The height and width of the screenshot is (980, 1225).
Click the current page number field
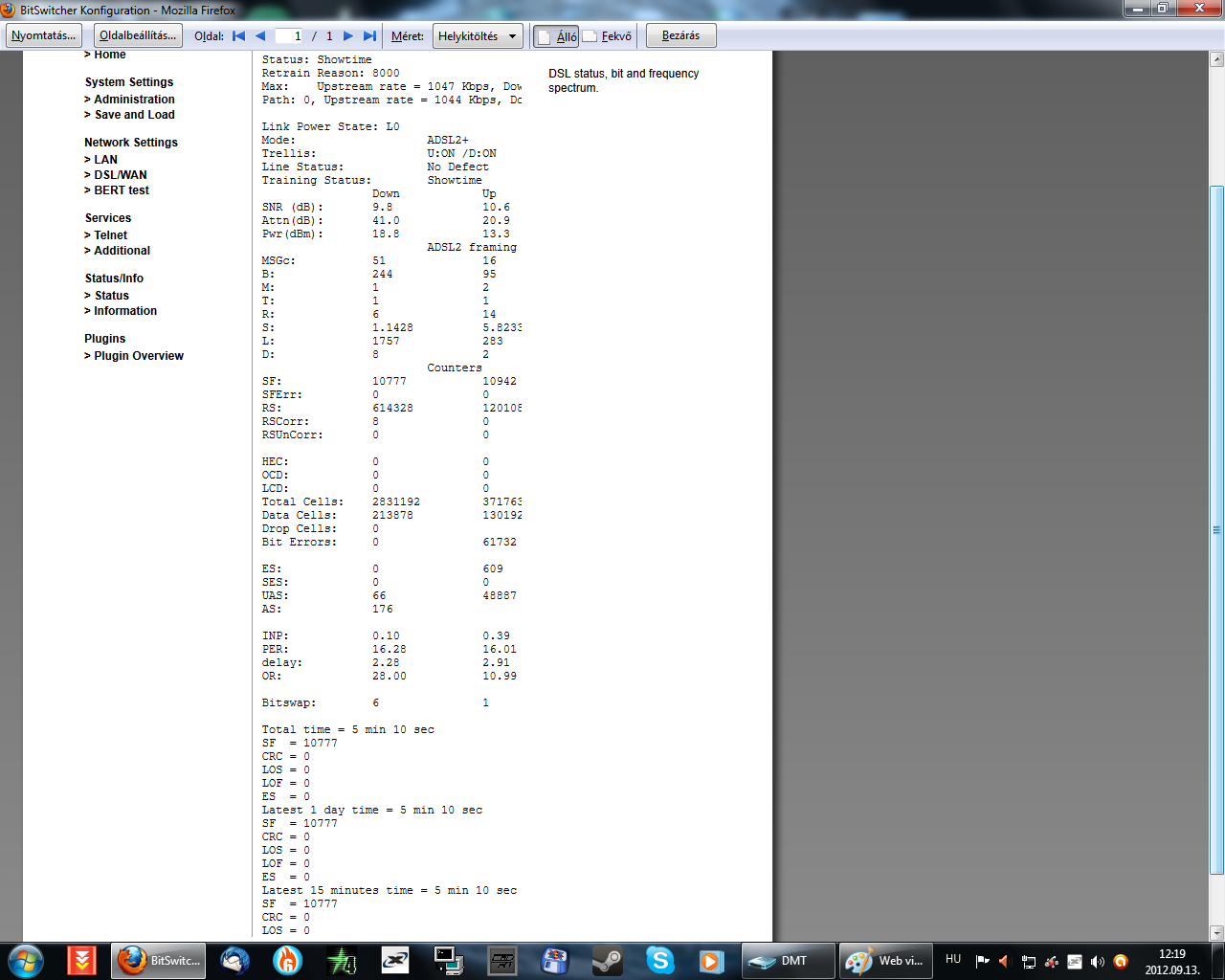coord(289,36)
